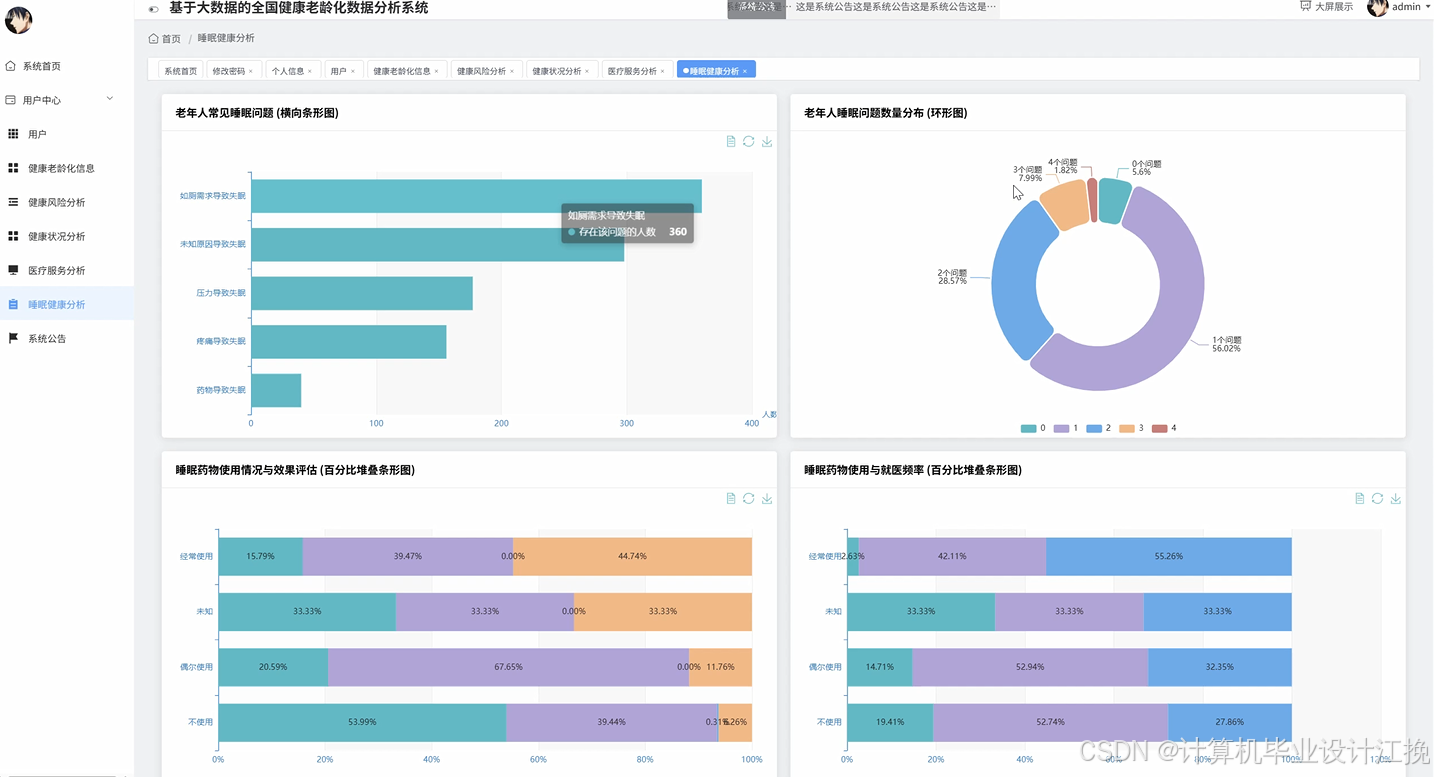Open 系统首页 from the sidebar

pyautogui.click(x=67, y=66)
